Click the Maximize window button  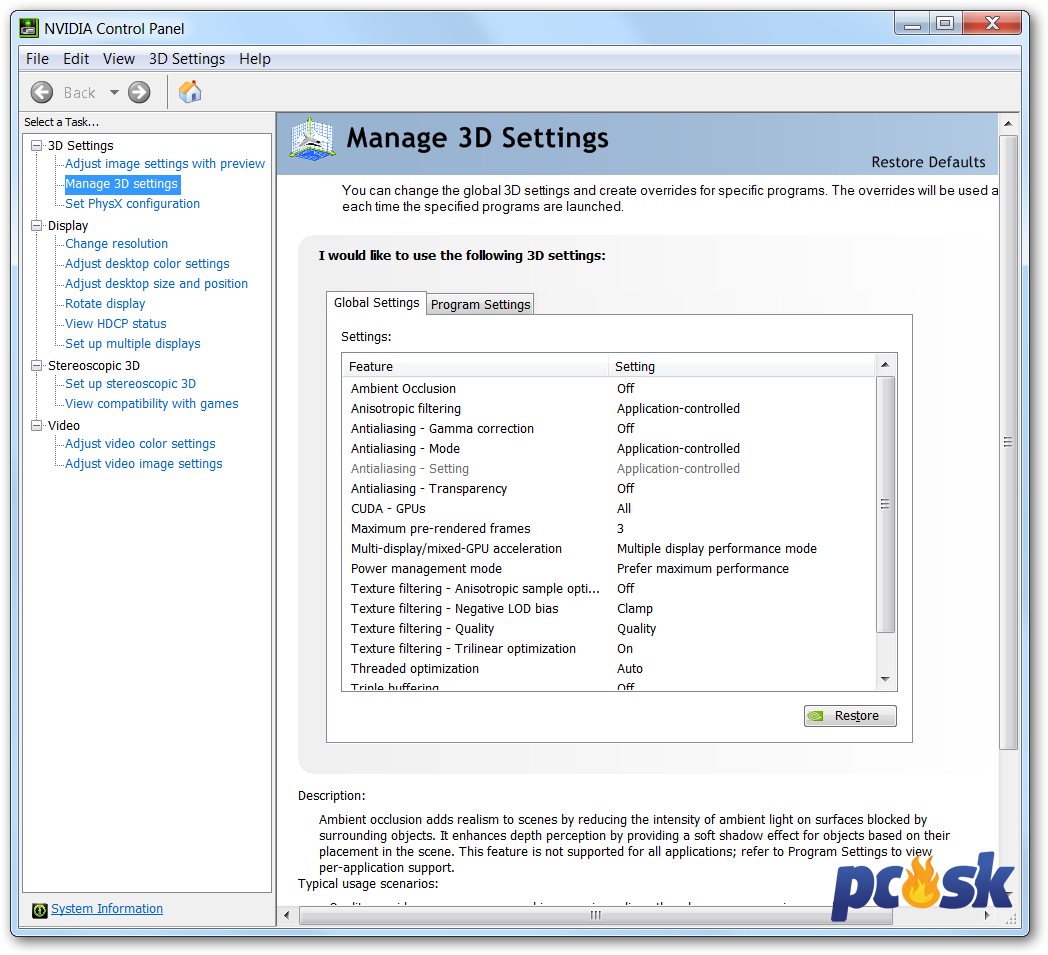[x=944, y=23]
